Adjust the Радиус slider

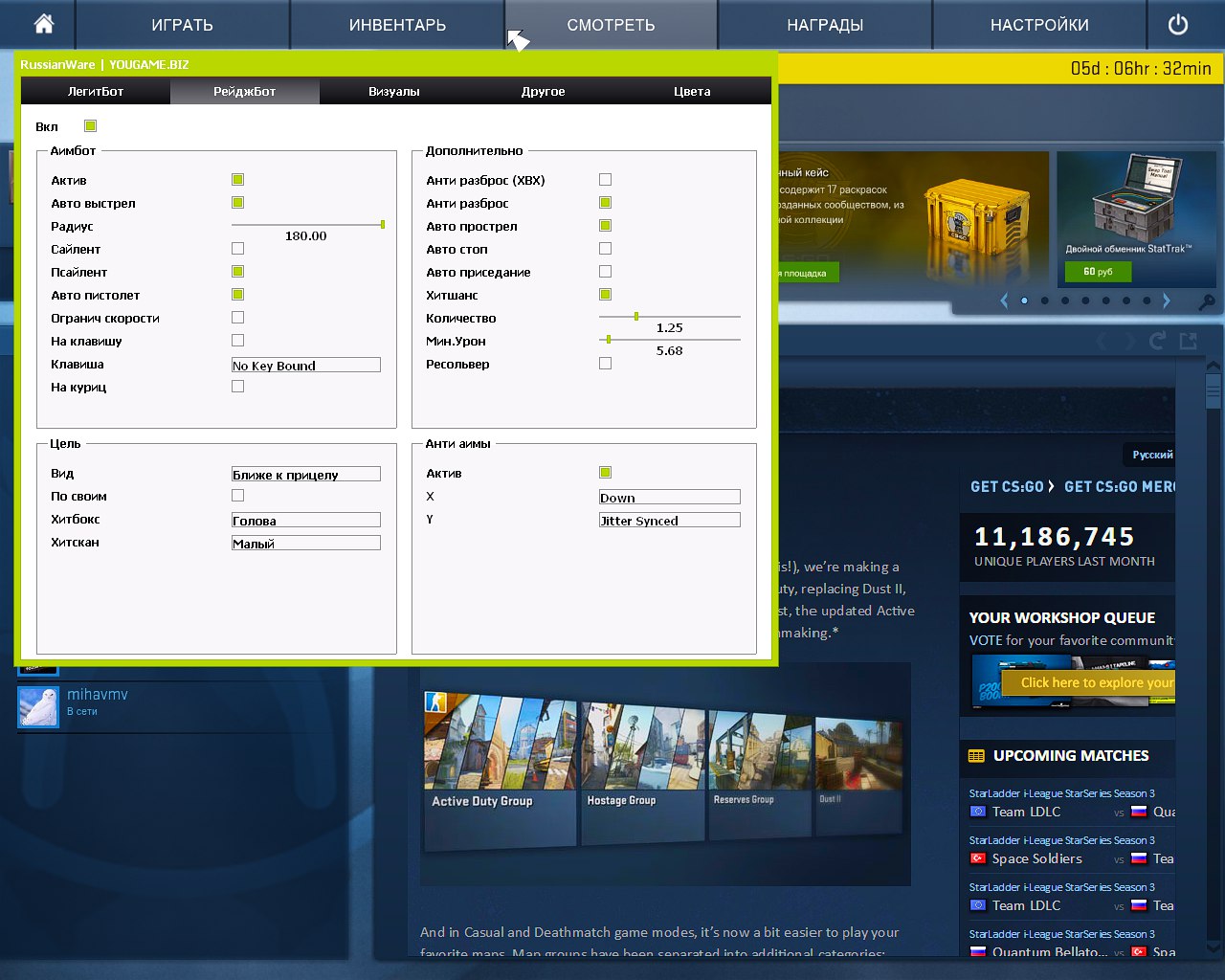click(306, 224)
